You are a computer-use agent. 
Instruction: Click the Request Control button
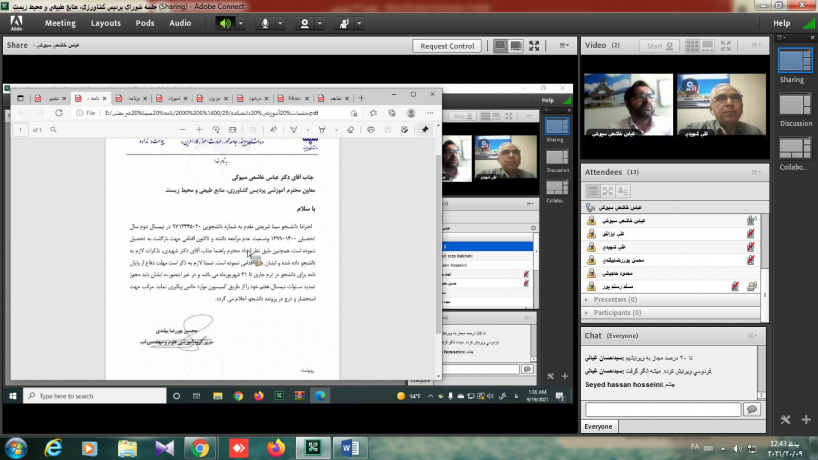coord(448,46)
